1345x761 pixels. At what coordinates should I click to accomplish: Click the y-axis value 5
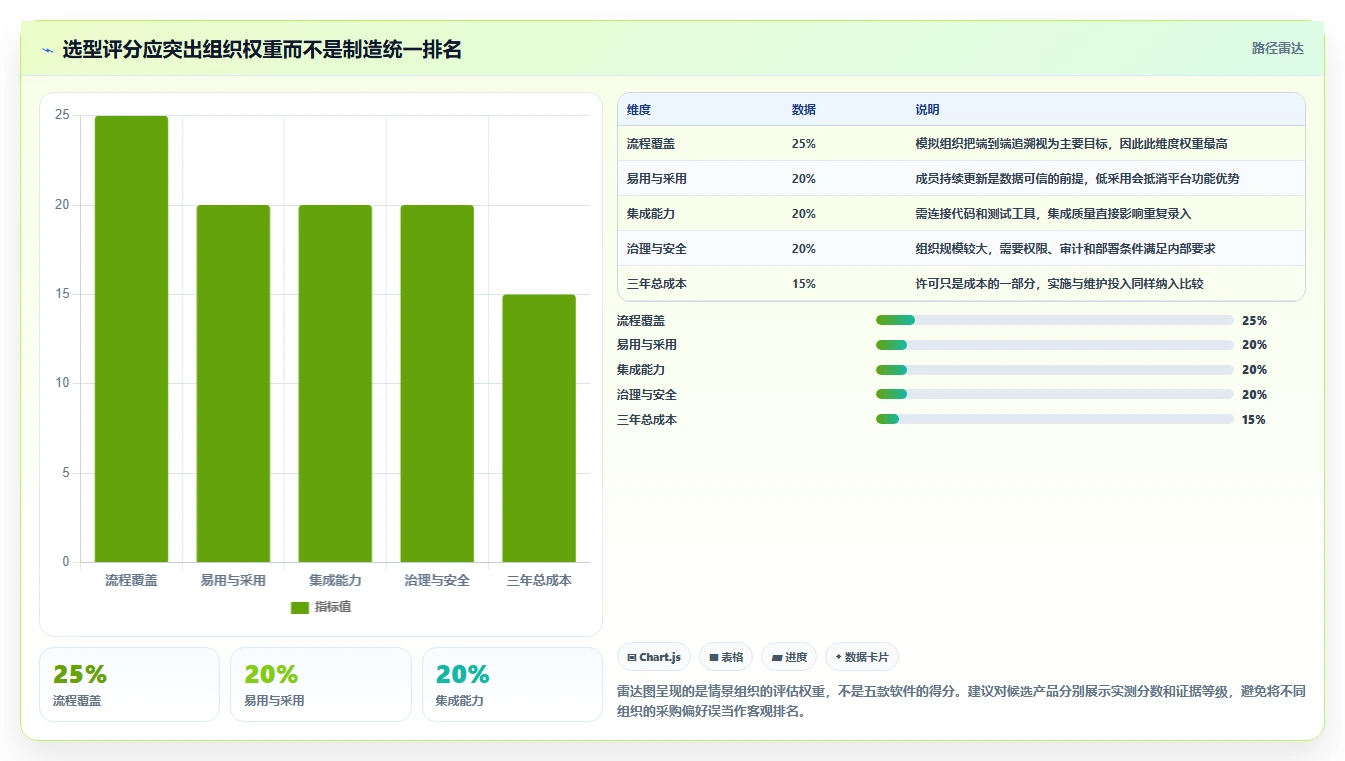pyautogui.click(x=66, y=473)
